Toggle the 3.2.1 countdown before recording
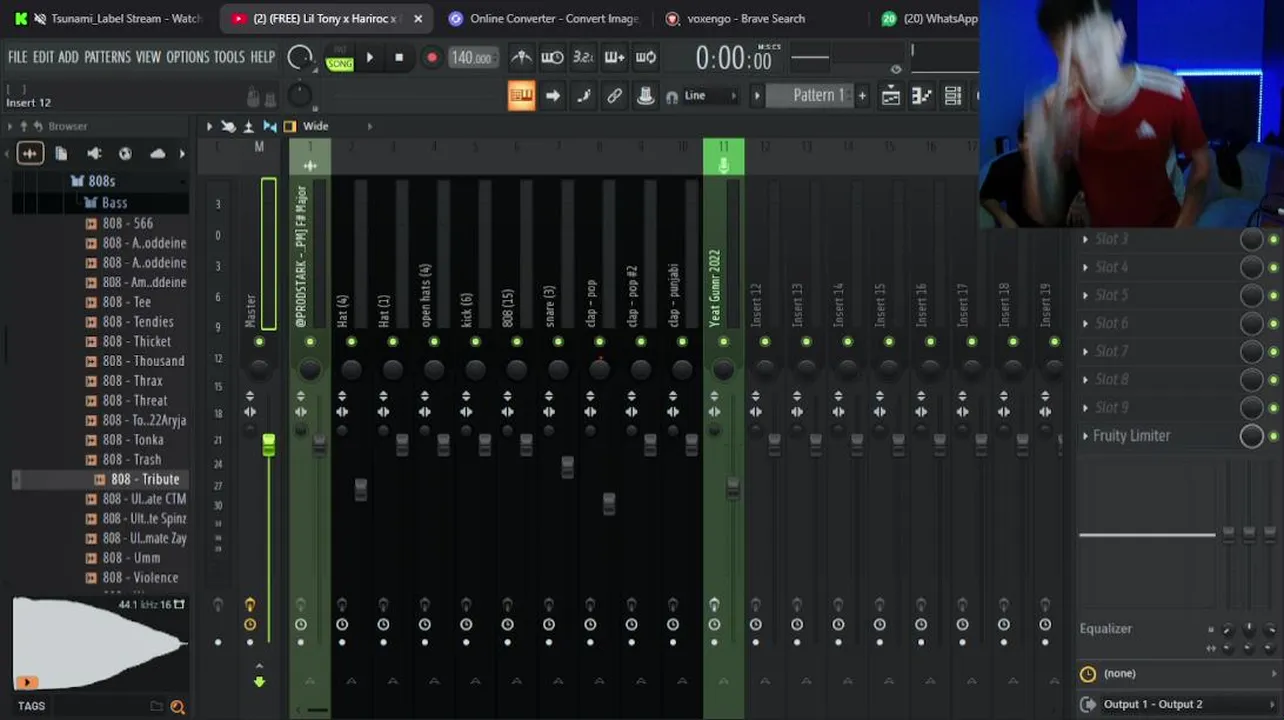This screenshot has height=720, width=1284. point(583,57)
